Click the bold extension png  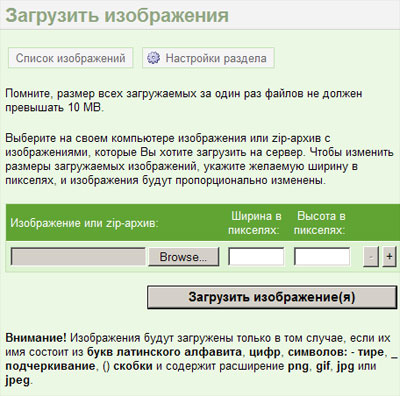298,367
